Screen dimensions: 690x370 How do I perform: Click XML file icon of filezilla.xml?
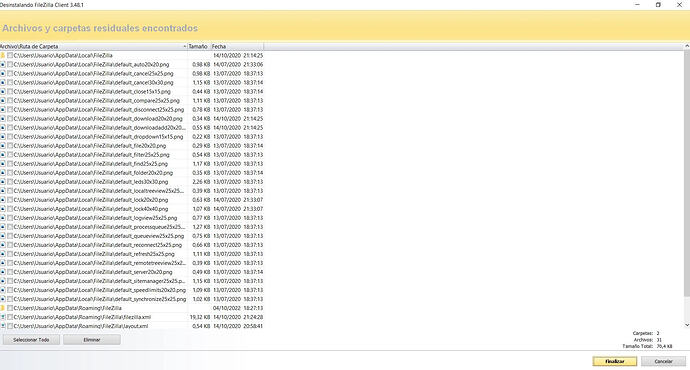[3, 317]
